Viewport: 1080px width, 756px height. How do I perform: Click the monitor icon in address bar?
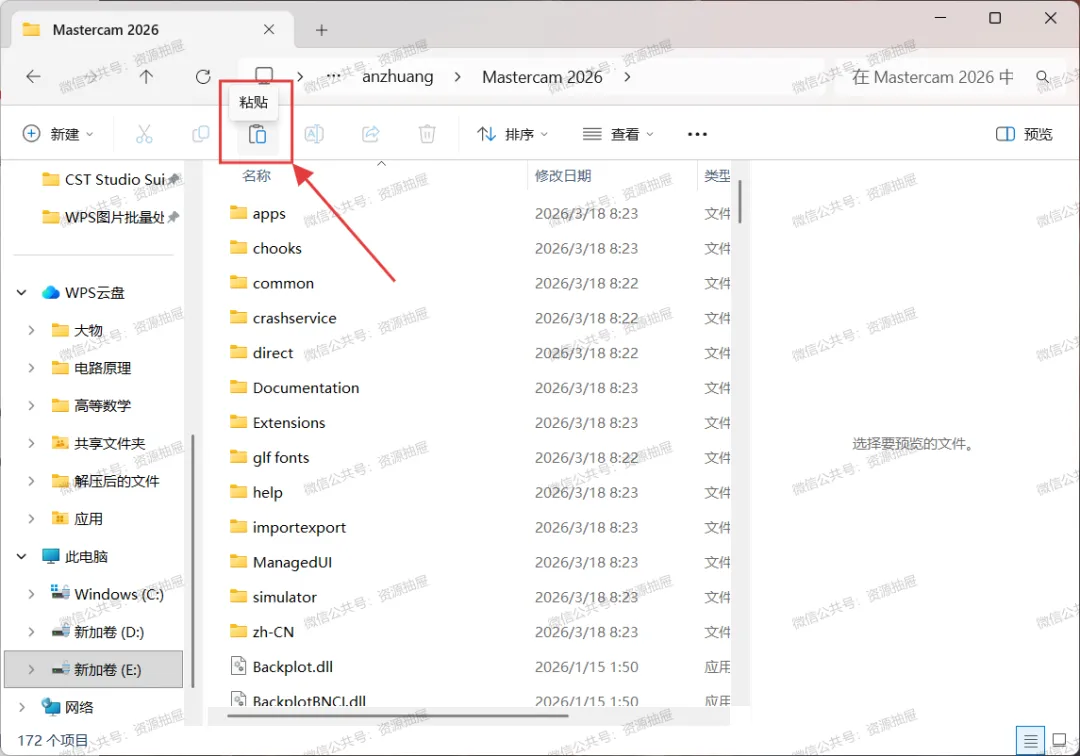(x=264, y=75)
